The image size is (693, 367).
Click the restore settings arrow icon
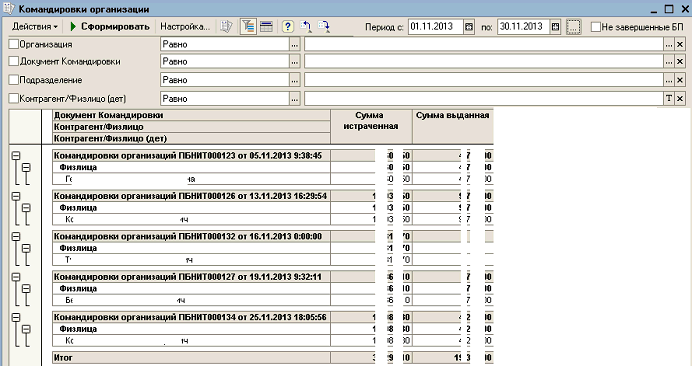click(x=306, y=27)
